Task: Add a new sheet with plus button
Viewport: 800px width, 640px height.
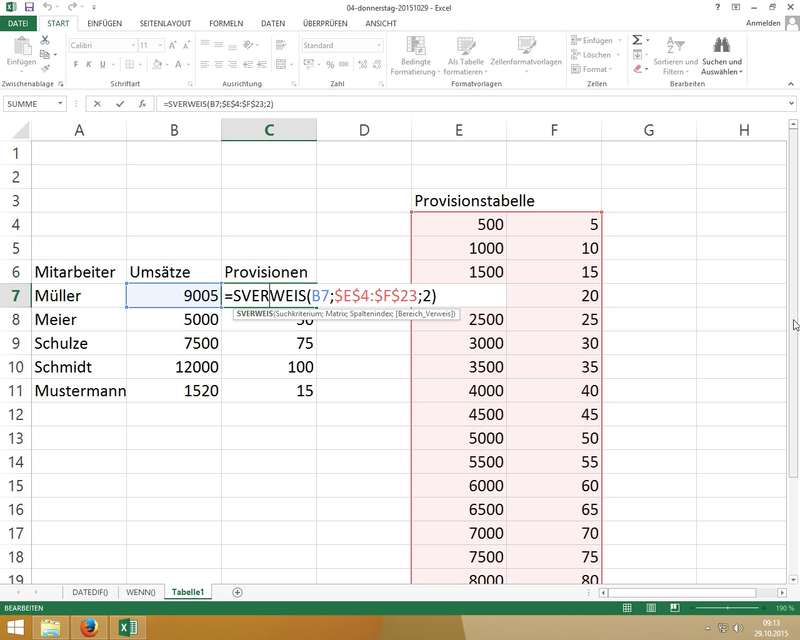Action: 237,592
